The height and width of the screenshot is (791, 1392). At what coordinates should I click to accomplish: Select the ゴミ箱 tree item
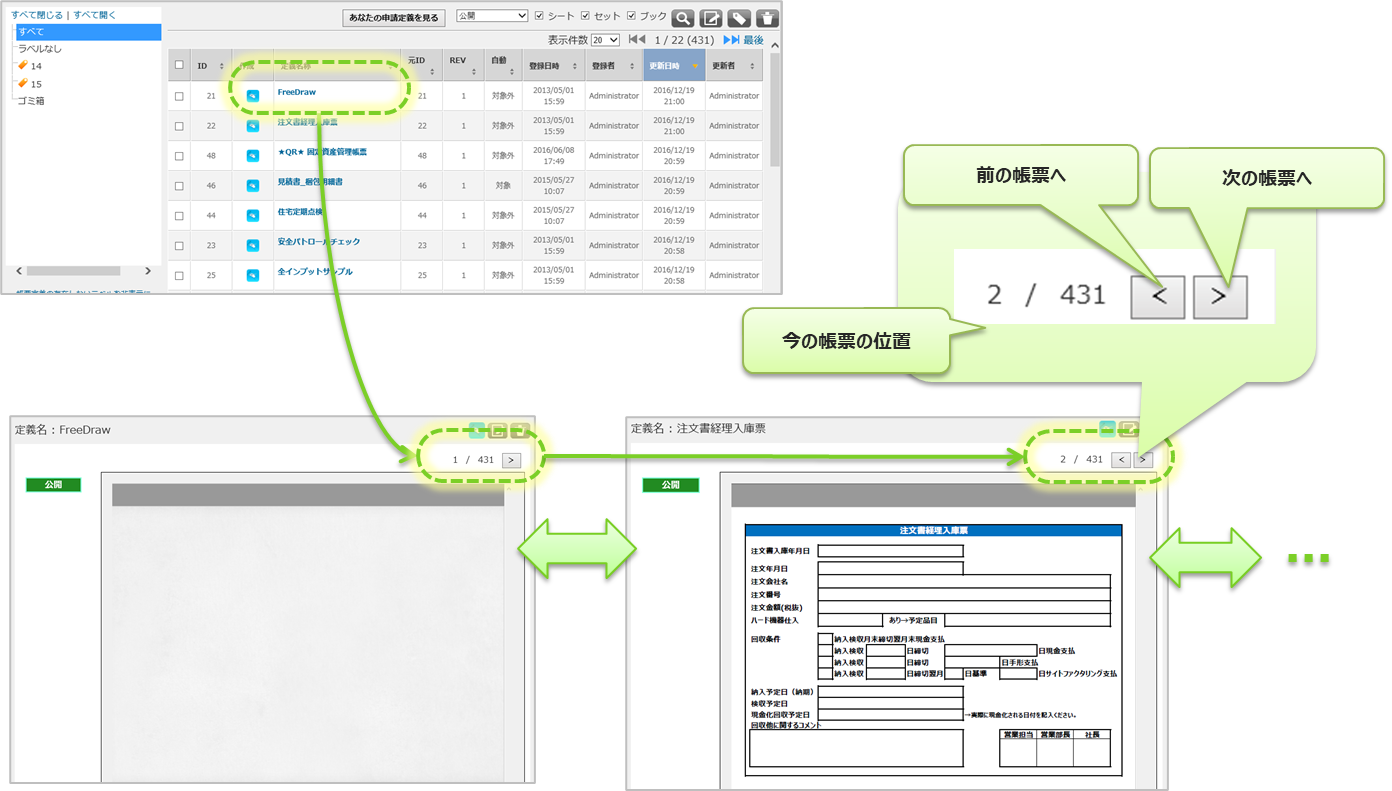(31, 101)
